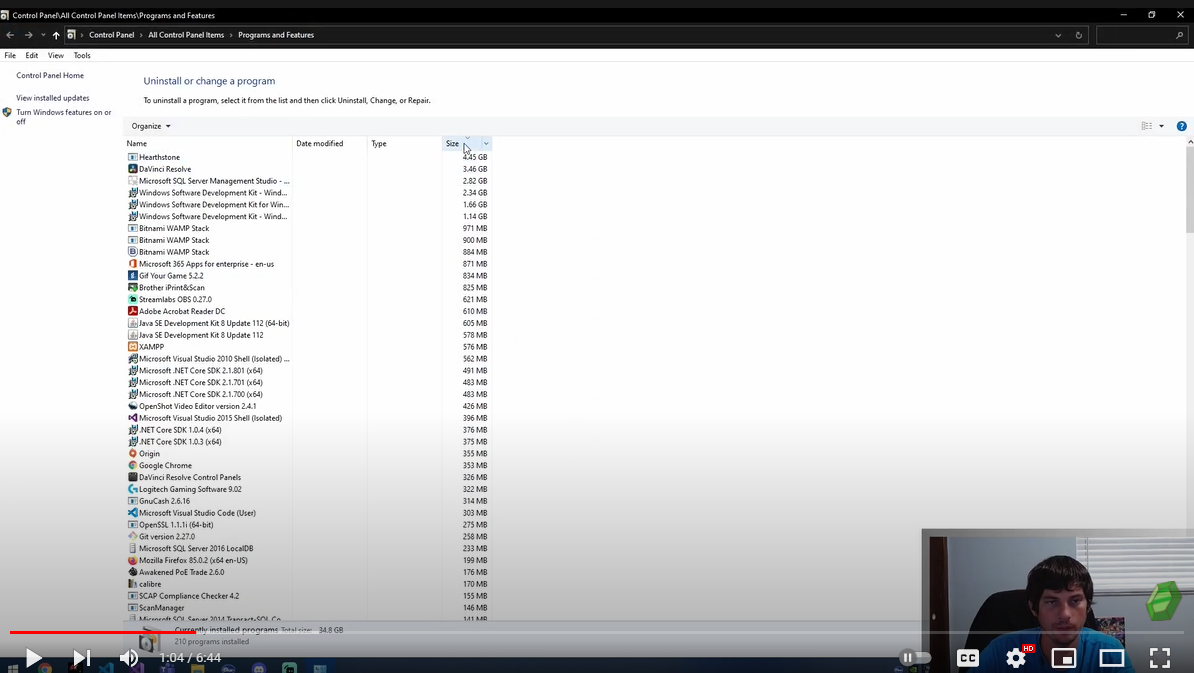Click the Control Panel search box
Screen dimensions: 1194x673
pyautogui.click(x=1141, y=35)
